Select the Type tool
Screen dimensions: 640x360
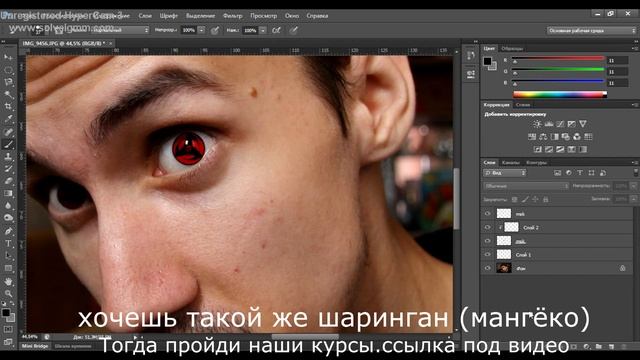tap(8, 243)
